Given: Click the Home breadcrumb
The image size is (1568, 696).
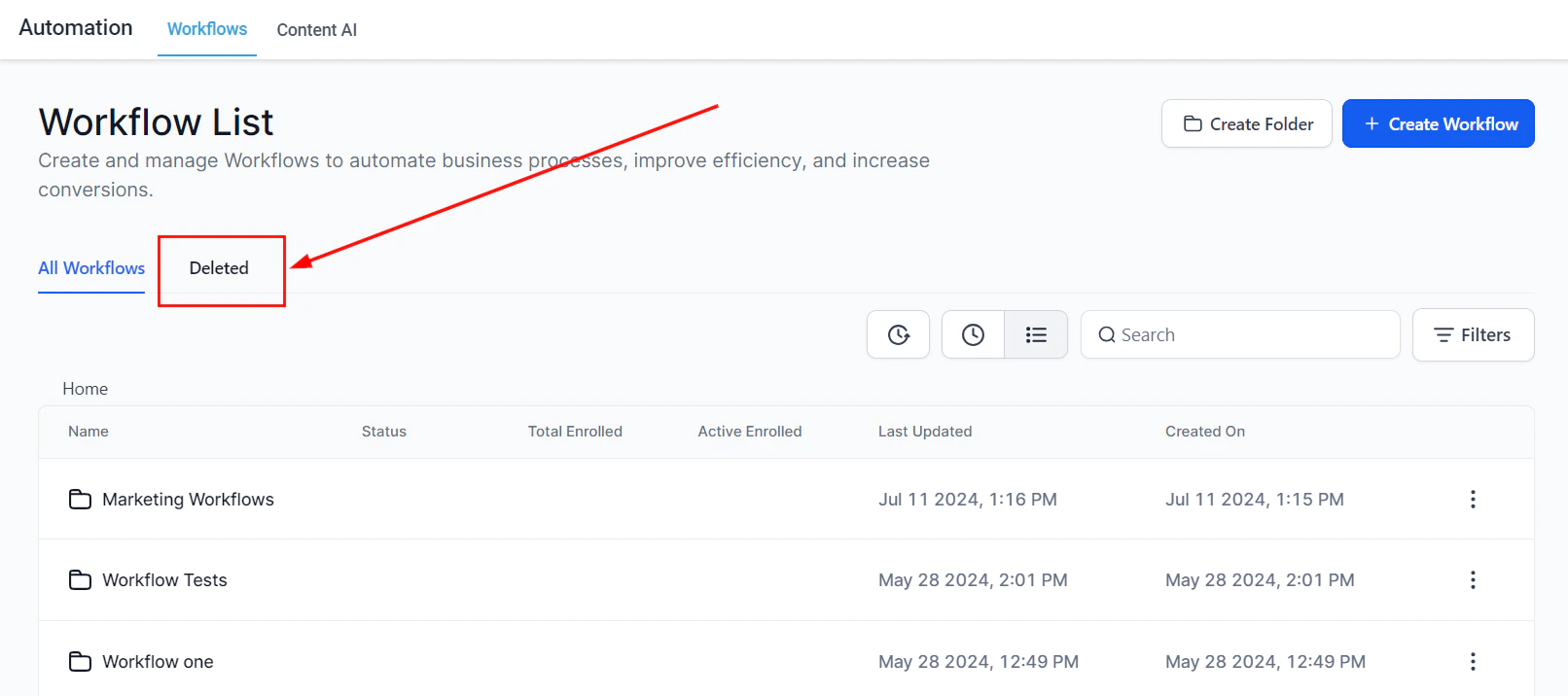Looking at the screenshot, I should click(85, 389).
